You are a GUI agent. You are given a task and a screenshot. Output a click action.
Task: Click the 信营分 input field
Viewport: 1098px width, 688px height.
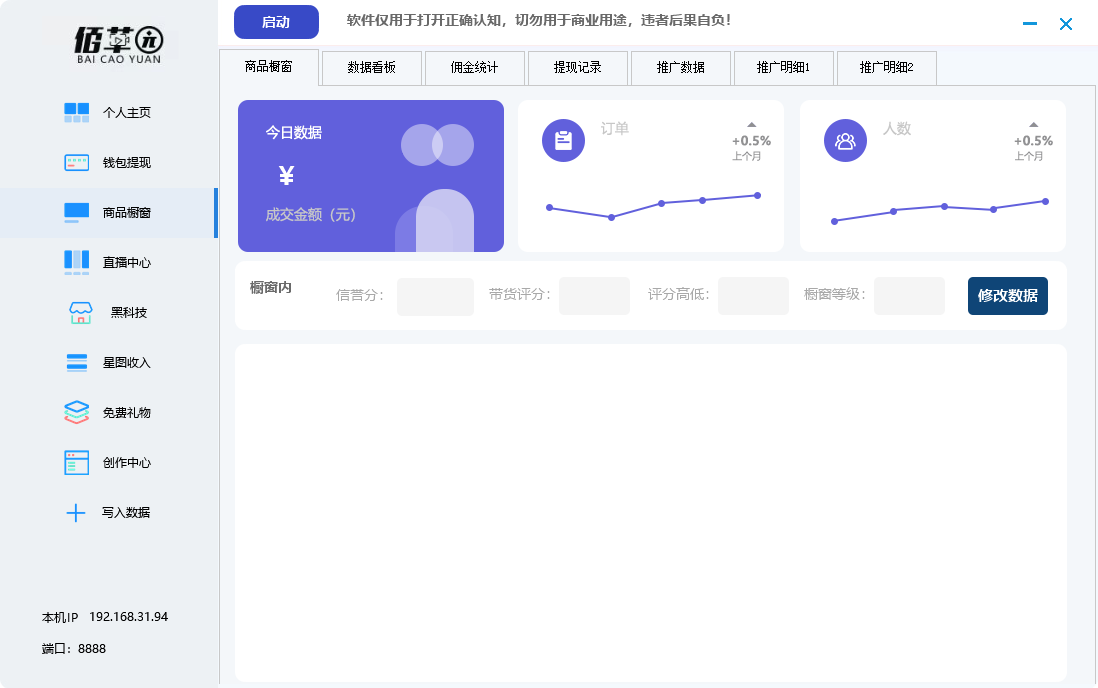click(435, 296)
